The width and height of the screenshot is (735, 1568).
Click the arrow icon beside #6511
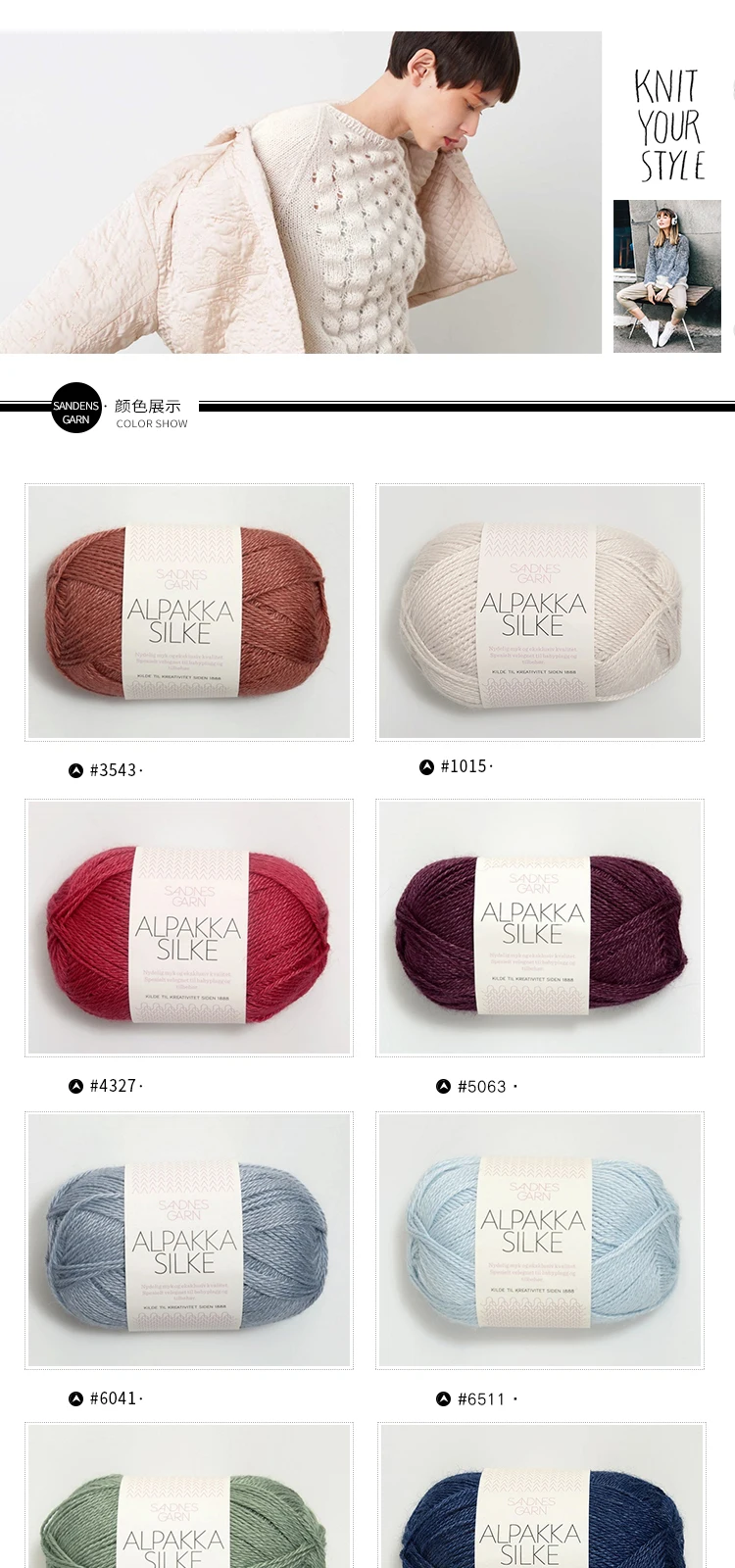click(x=443, y=1399)
